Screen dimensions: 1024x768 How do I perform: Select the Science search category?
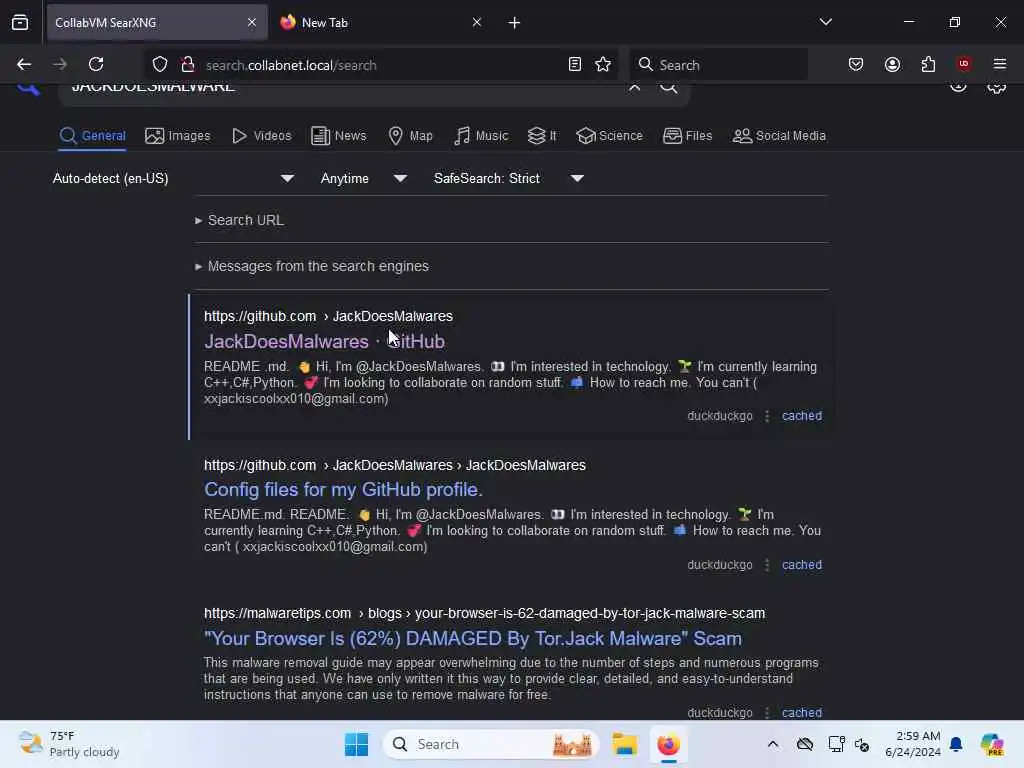point(609,136)
